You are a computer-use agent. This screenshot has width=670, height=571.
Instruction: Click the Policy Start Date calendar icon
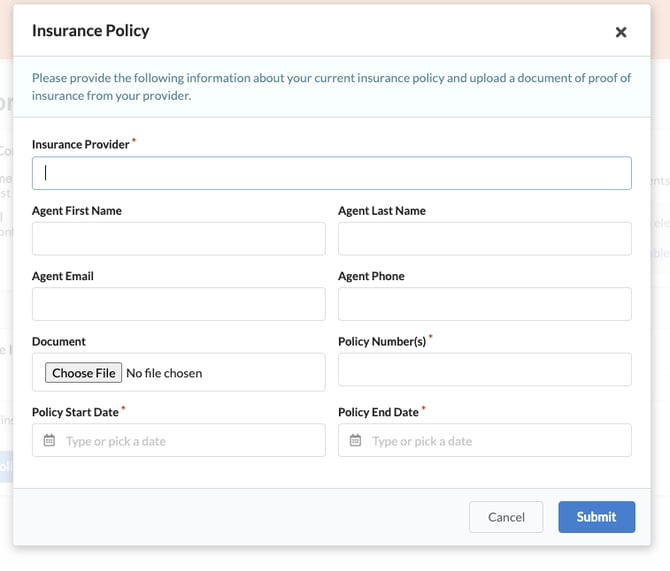49,441
